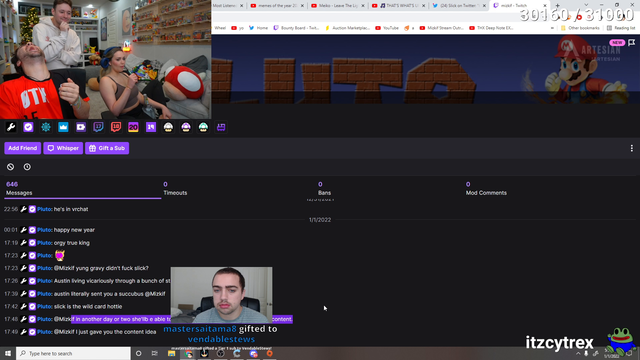Click the timeout clock icon
The height and width of the screenshot is (360, 640).
pyautogui.click(x=27, y=167)
